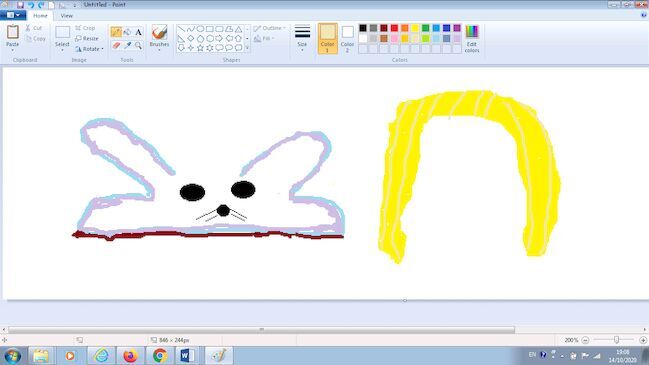Viewport: 649px width, 365px height.
Task: Choose the straight Line shape
Action: [181, 29]
